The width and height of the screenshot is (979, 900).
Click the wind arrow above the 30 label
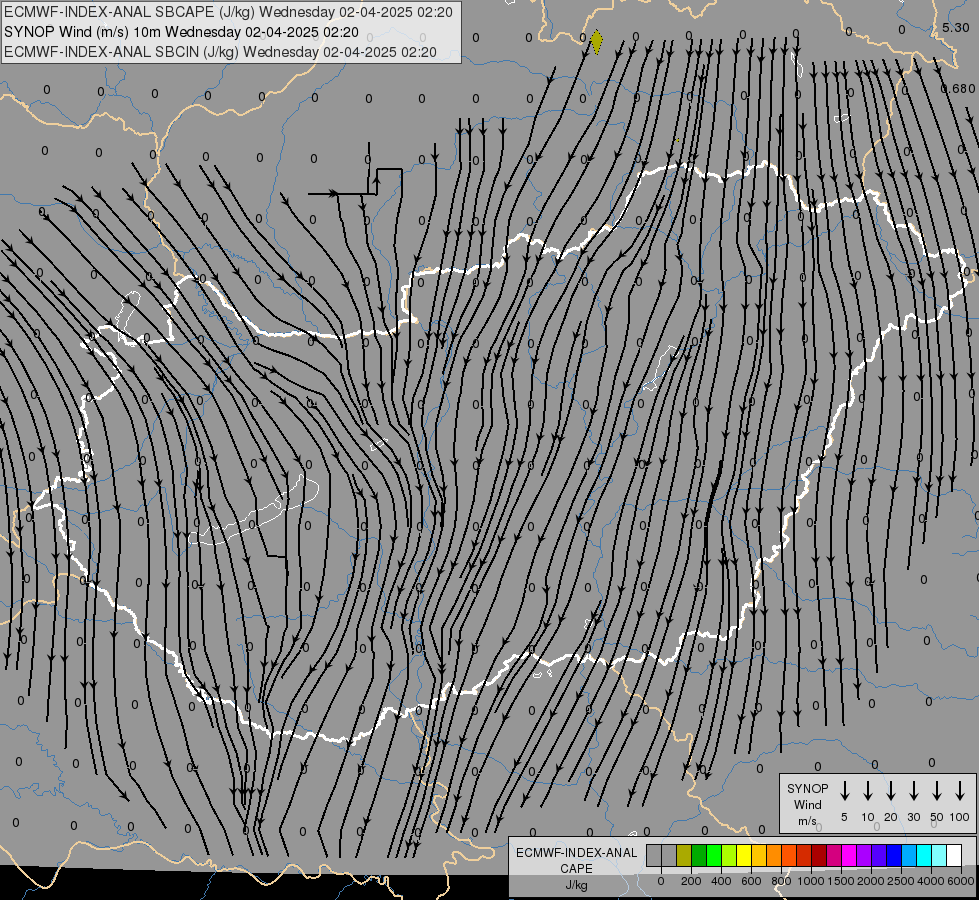pyautogui.click(x=913, y=791)
